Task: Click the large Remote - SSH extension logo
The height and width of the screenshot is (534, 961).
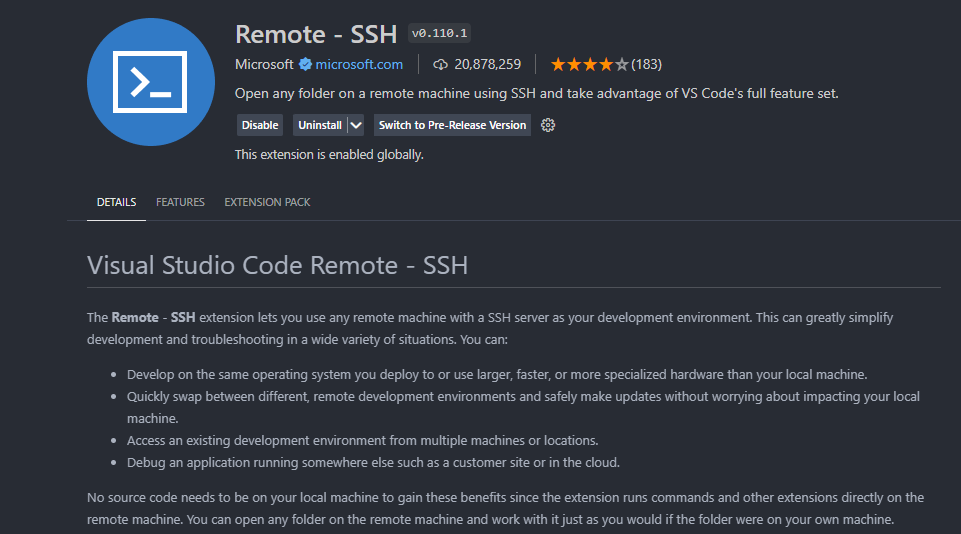Action: click(x=151, y=82)
